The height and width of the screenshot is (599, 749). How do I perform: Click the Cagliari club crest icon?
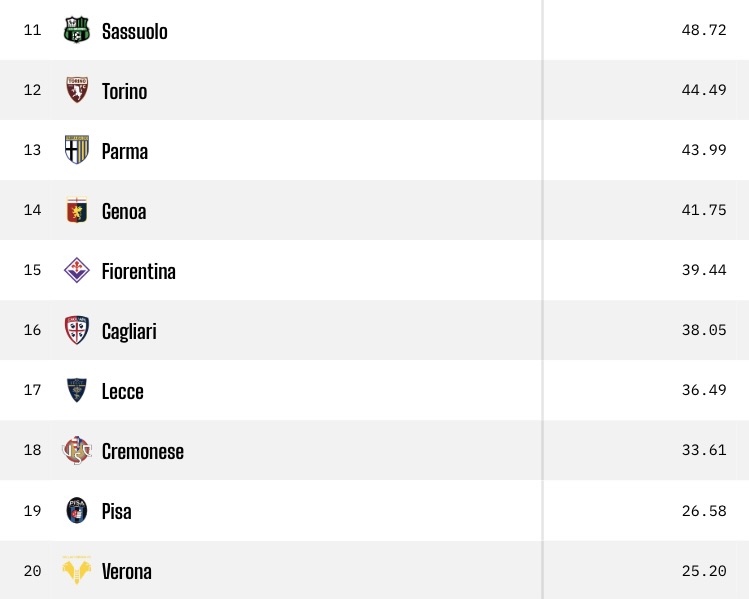[x=77, y=331]
